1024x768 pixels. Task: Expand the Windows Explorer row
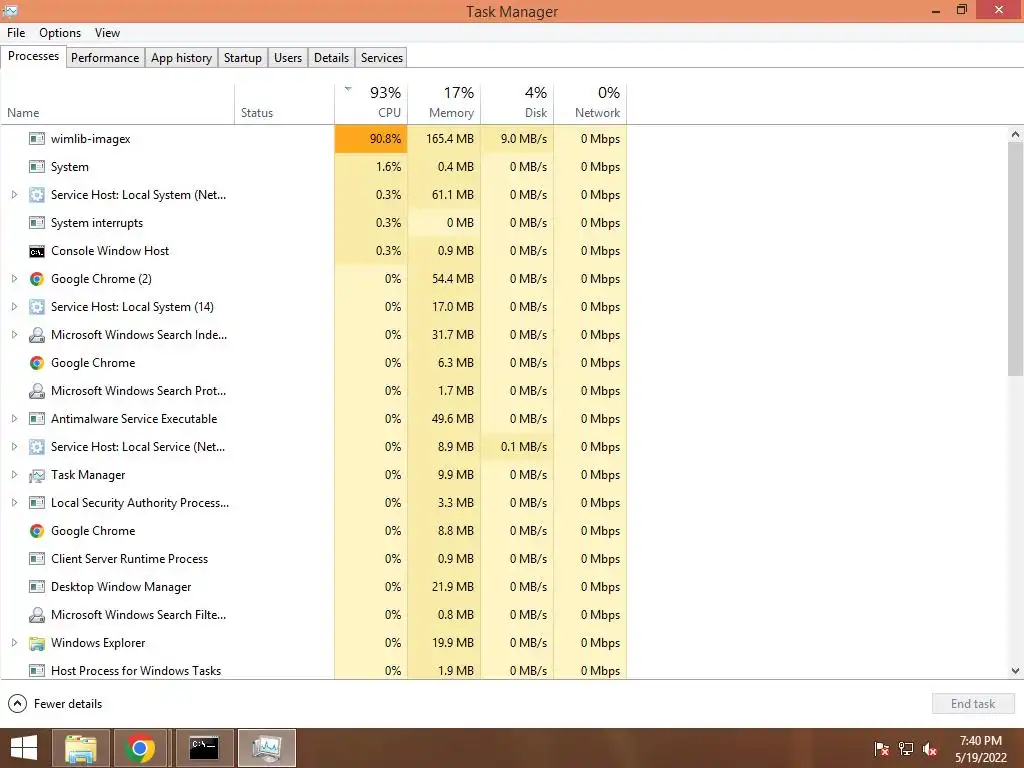coord(14,643)
